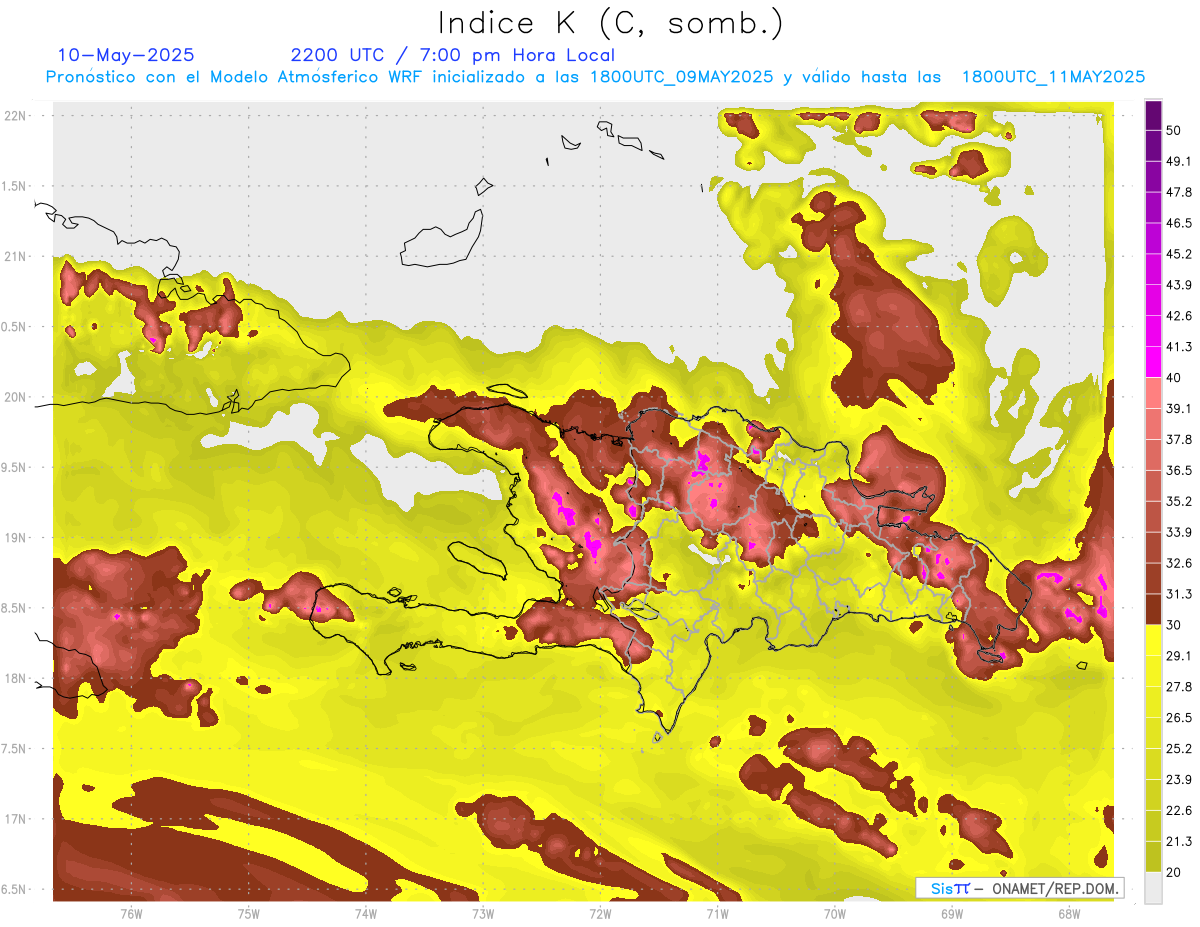Click the '39.1' colorbar value
Image resolution: width=1200 pixels, height=927 pixels.
click(x=1178, y=409)
